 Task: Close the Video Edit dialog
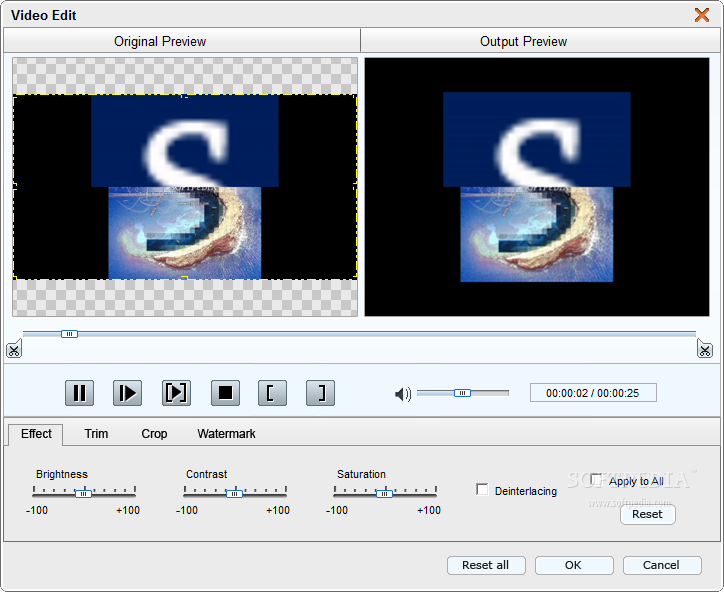click(x=702, y=15)
